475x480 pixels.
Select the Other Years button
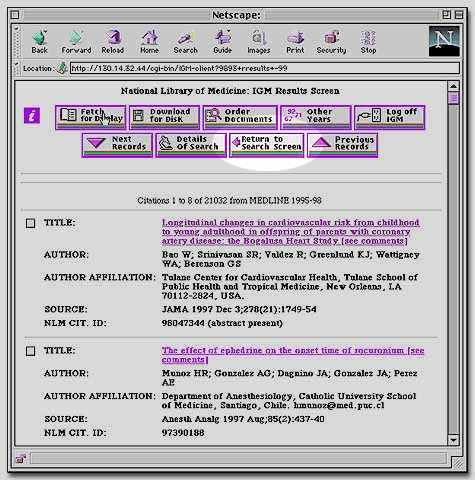click(x=316, y=117)
